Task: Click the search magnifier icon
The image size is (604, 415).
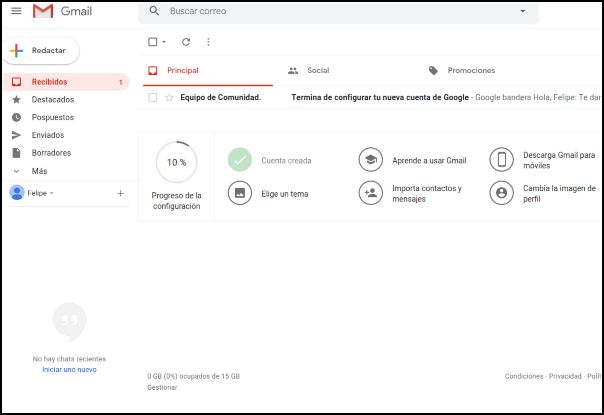Action: [154, 11]
